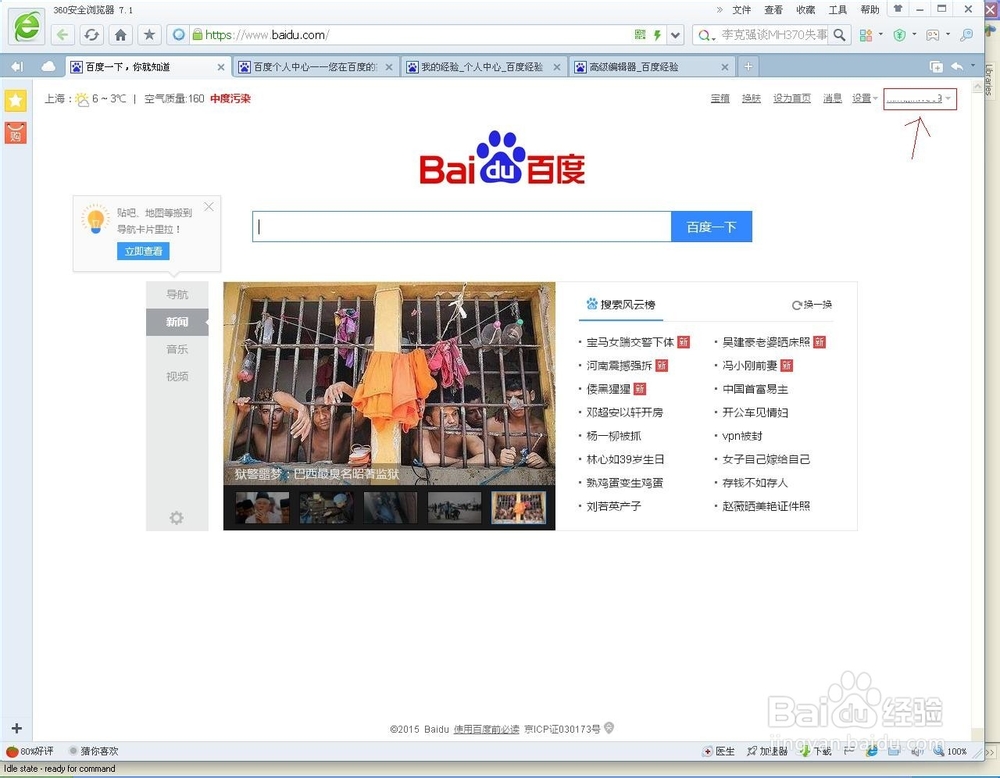Viewport: 1000px width, 778px height.
Task: Open the 设置 dropdown on the Baidu homepage
Action: 863,98
